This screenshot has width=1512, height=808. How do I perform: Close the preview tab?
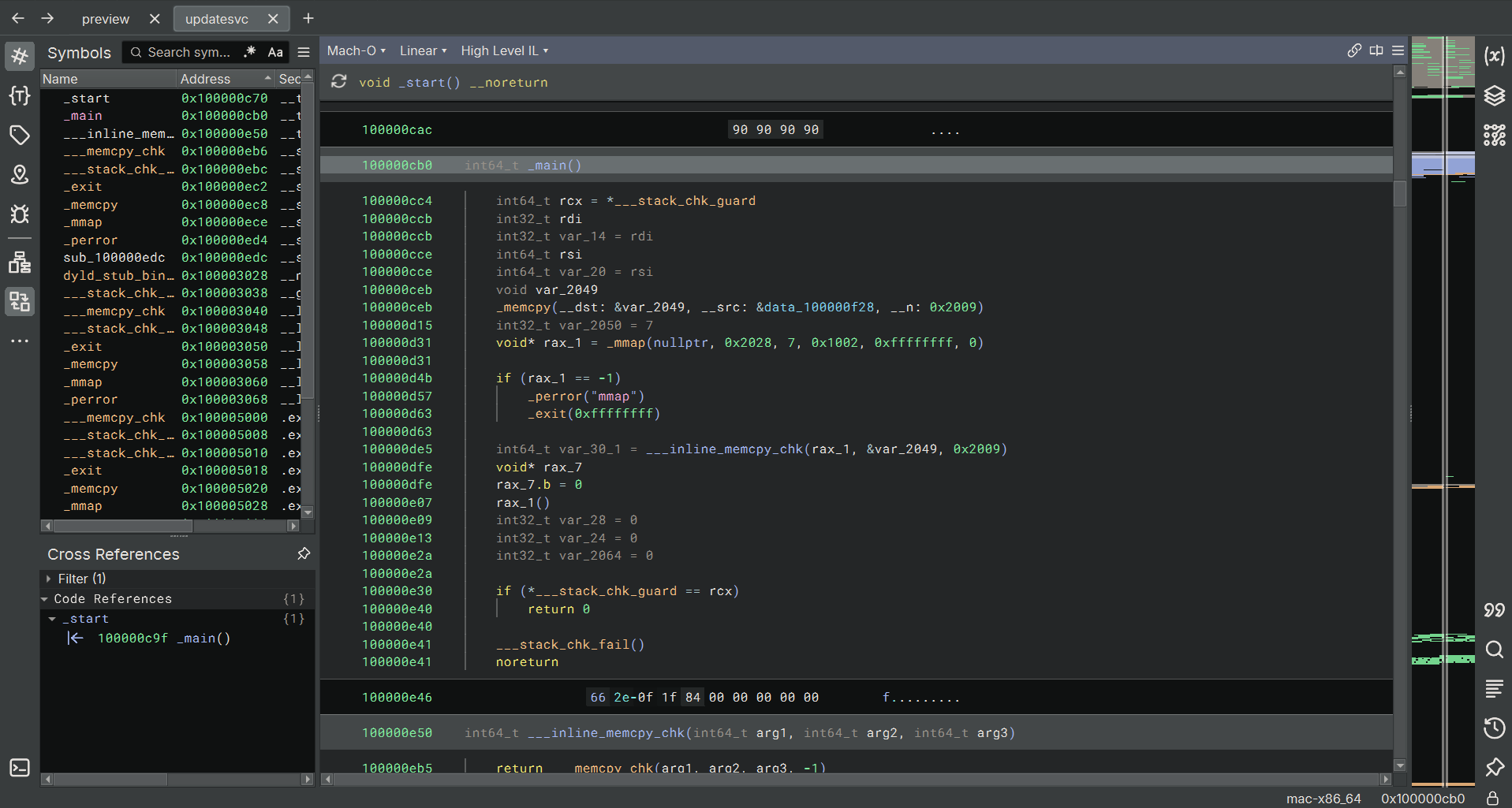[x=155, y=18]
